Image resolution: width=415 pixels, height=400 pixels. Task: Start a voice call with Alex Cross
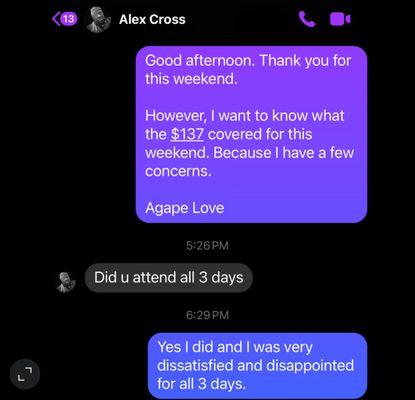coord(307,19)
